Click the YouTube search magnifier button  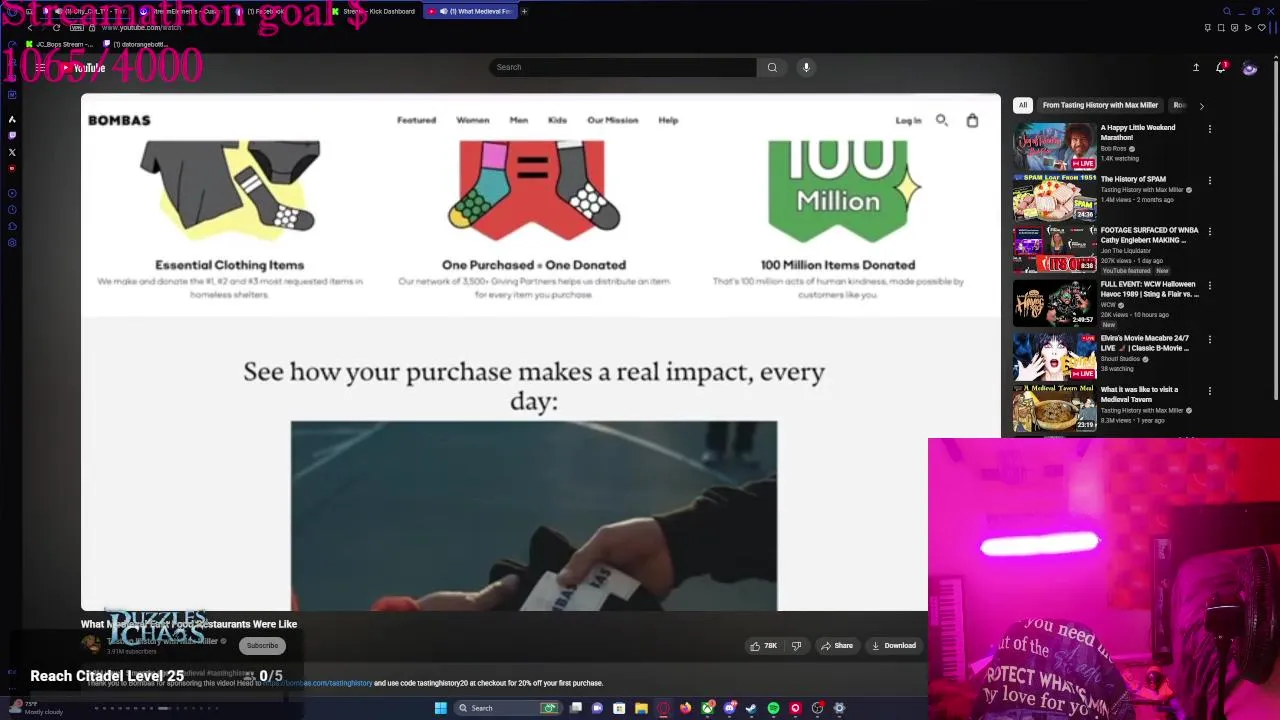(772, 67)
